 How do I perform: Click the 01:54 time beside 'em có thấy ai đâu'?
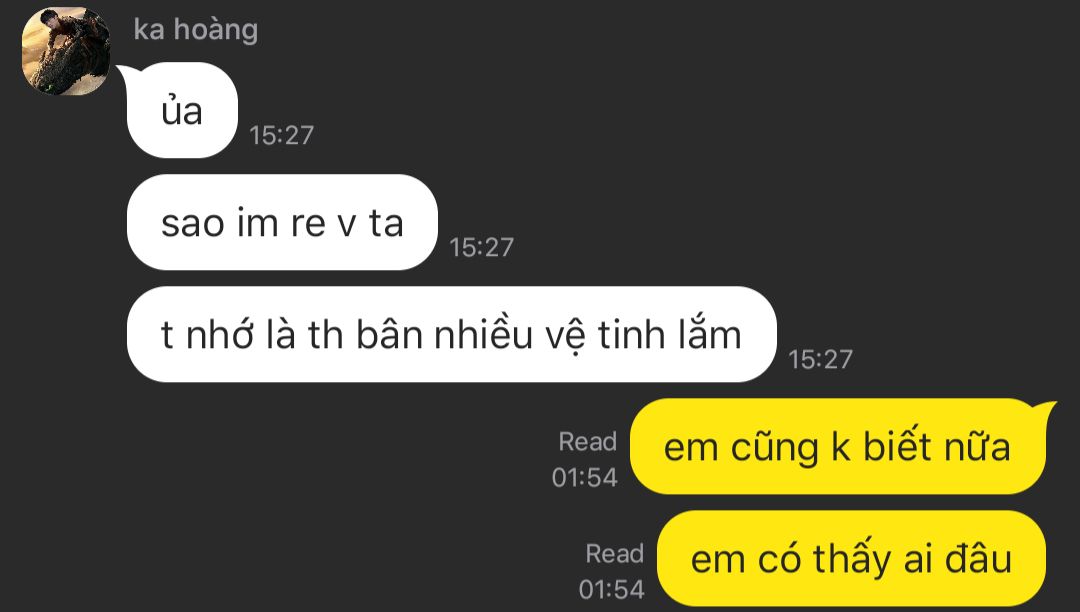pyautogui.click(x=612, y=589)
